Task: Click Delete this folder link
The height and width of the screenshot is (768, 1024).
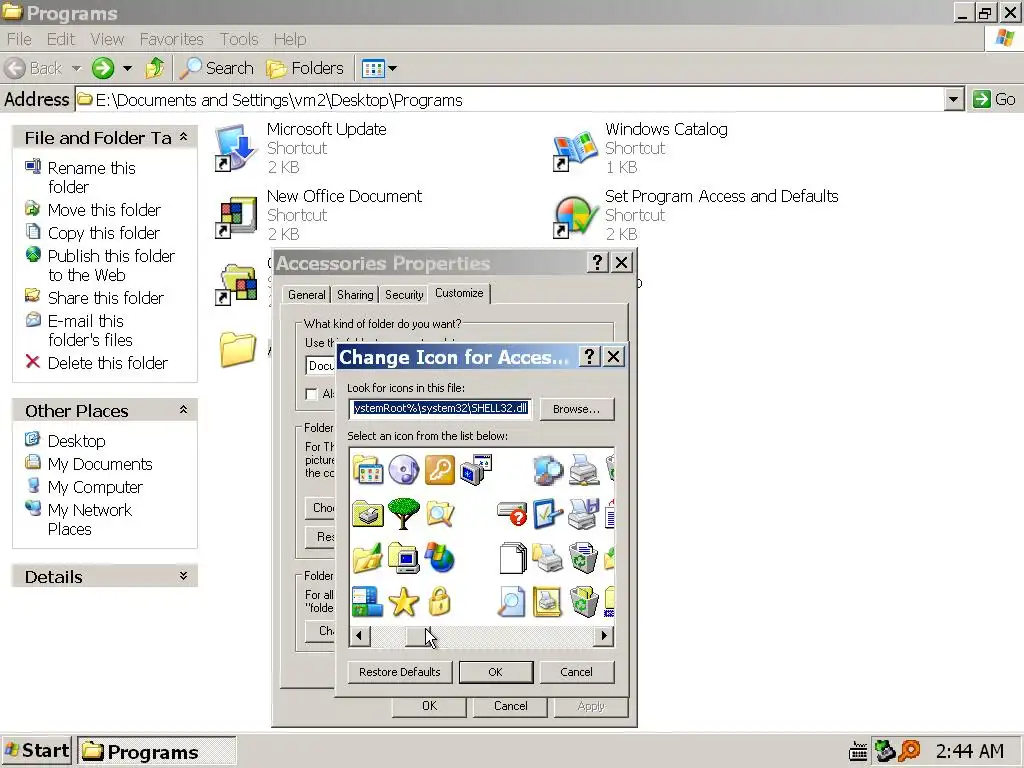Action: coord(108,362)
